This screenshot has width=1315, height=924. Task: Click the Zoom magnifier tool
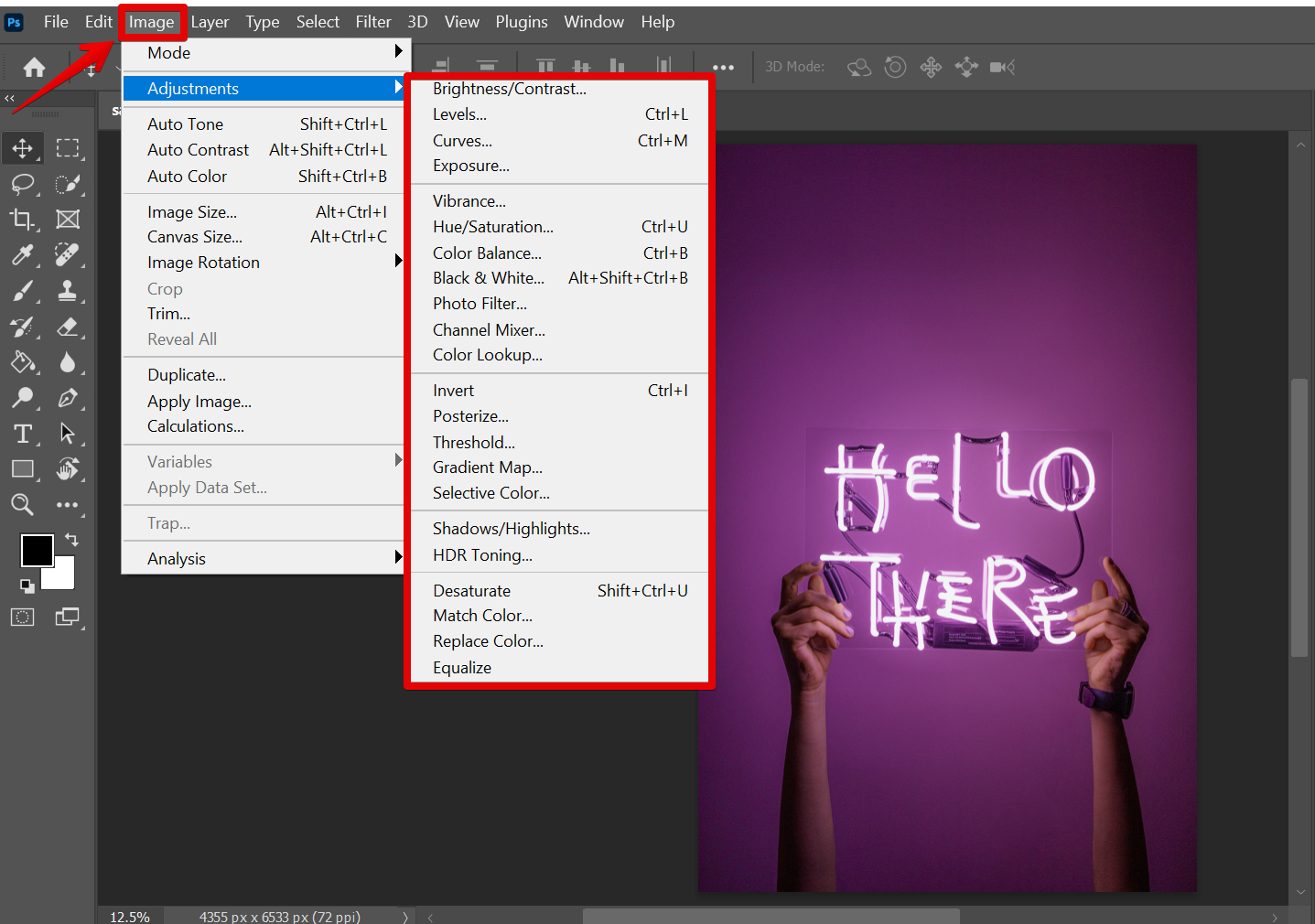(23, 505)
